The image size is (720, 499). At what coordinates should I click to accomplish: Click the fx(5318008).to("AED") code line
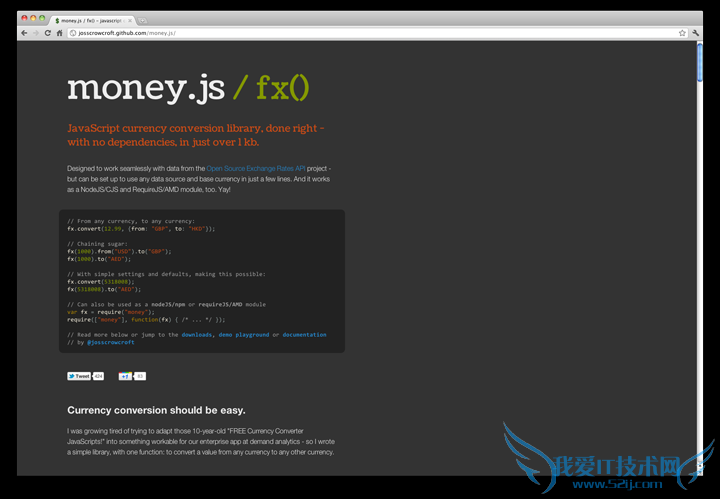[104, 289]
